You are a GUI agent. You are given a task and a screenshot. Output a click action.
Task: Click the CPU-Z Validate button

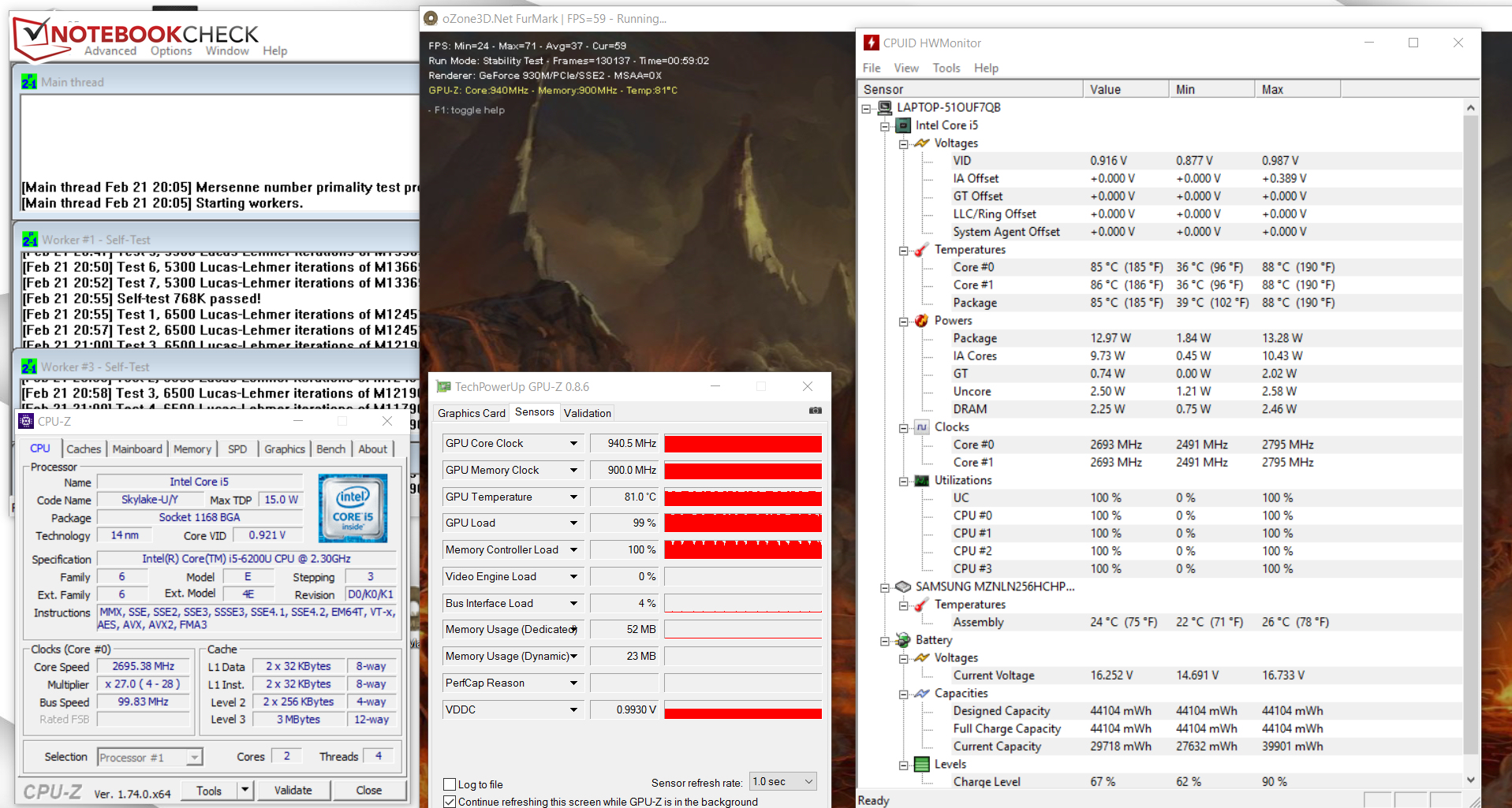click(293, 790)
